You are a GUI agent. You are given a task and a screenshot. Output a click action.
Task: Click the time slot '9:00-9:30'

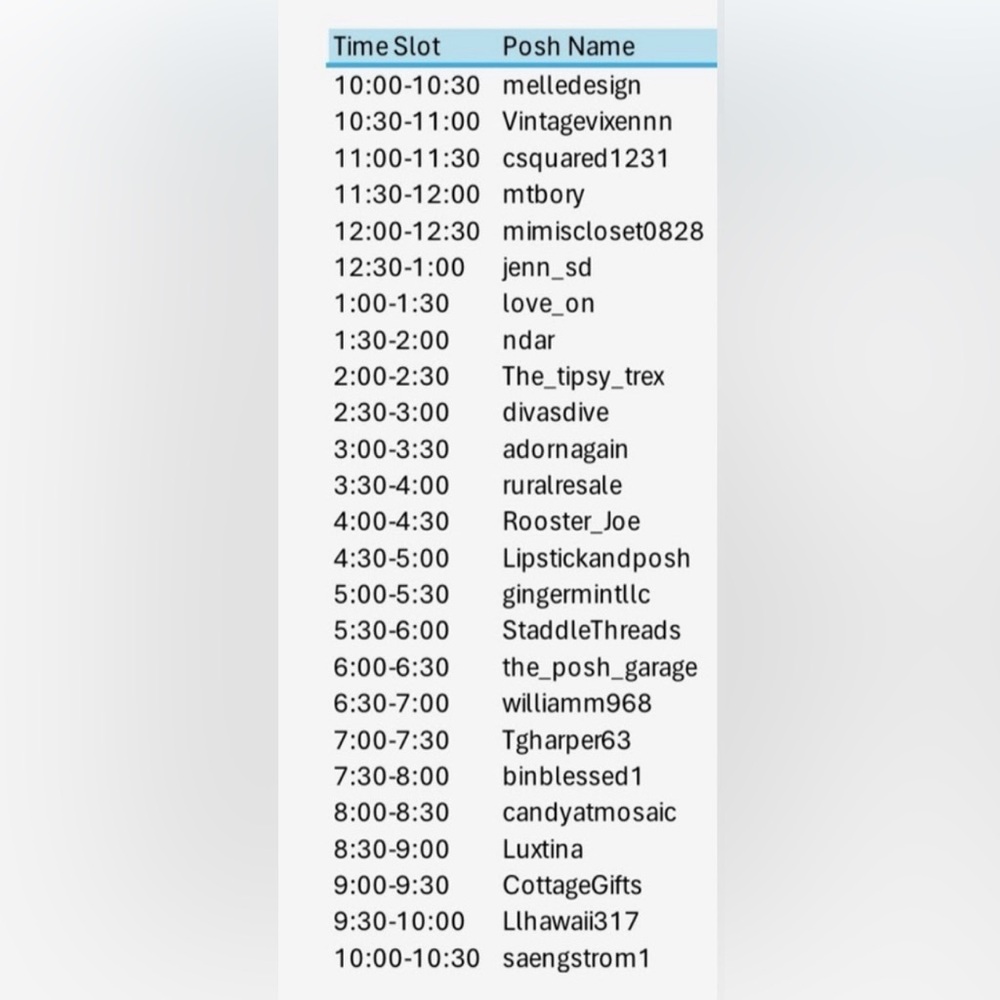(392, 886)
